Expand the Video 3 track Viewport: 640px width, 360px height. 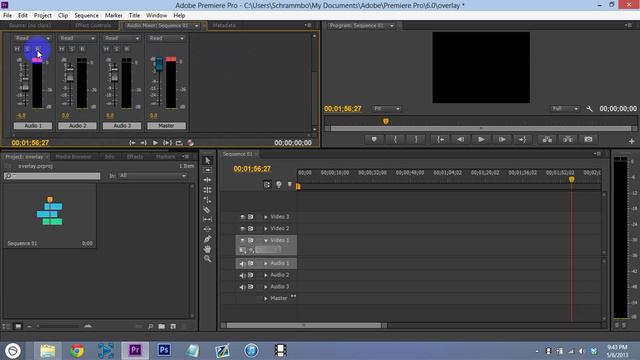pos(266,217)
